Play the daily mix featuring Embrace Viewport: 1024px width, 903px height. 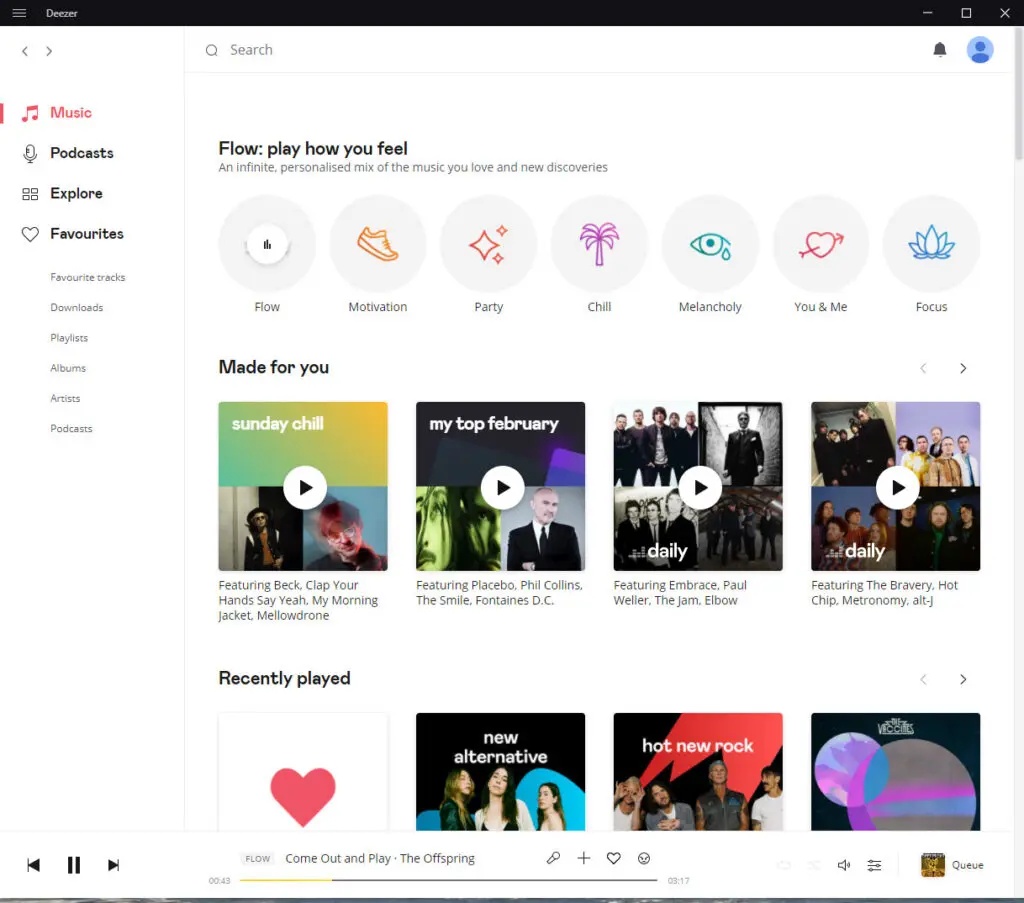pos(700,487)
